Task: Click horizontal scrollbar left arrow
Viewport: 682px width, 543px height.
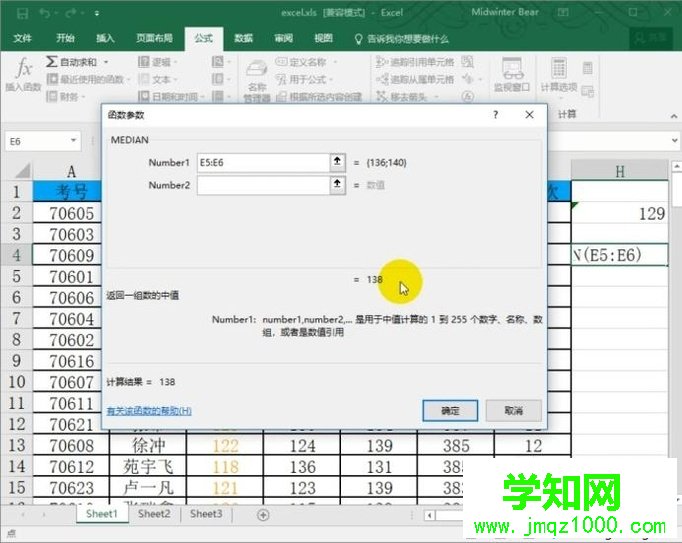Action: click(430, 516)
